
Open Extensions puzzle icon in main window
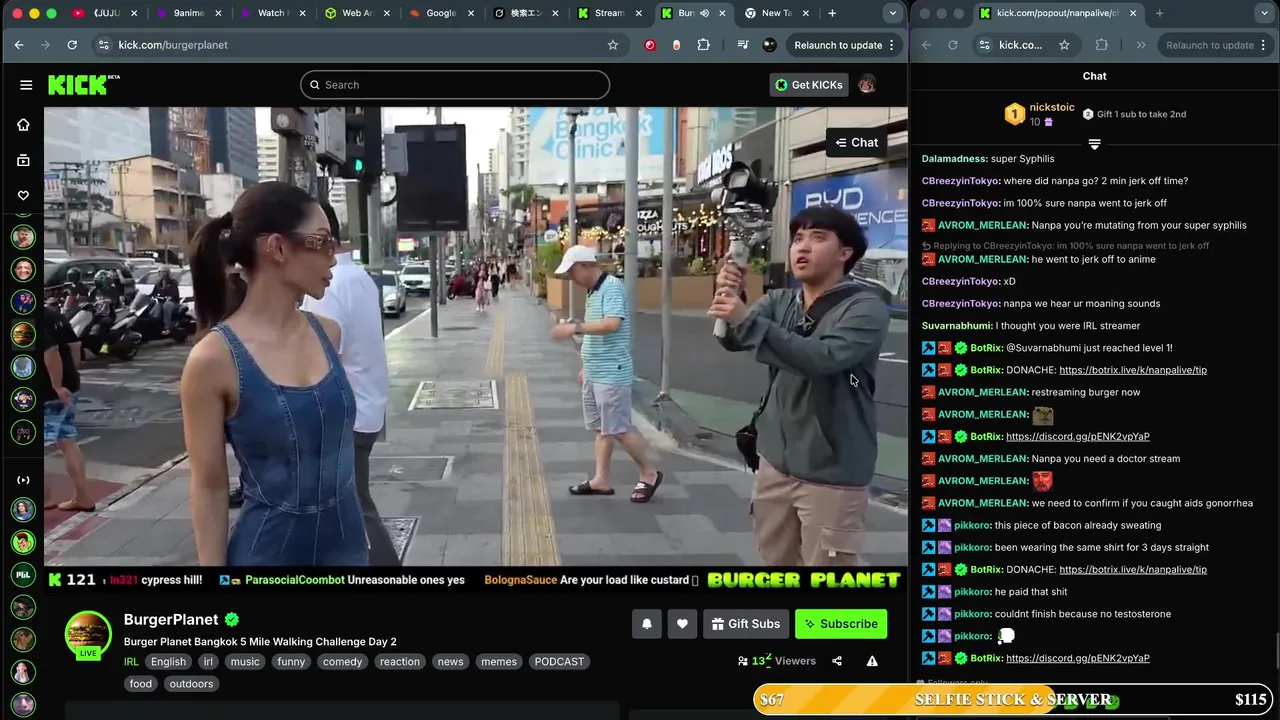[x=704, y=45]
